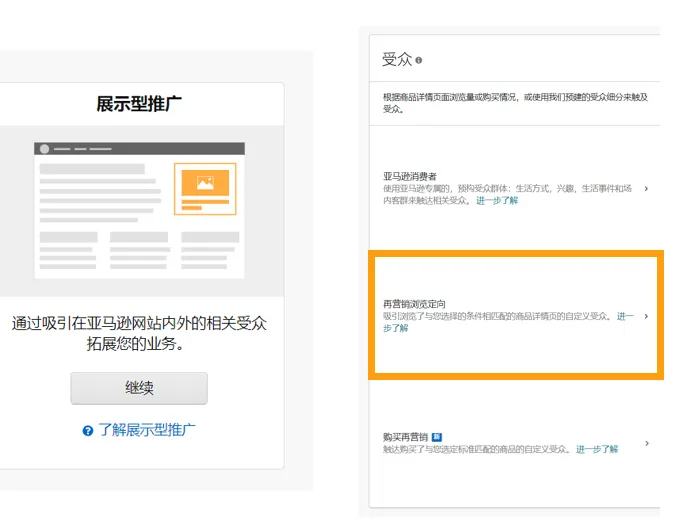The image size is (681, 522).
Task: Open 进一步了解 link under 购买再营销
Action: (597, 449)
